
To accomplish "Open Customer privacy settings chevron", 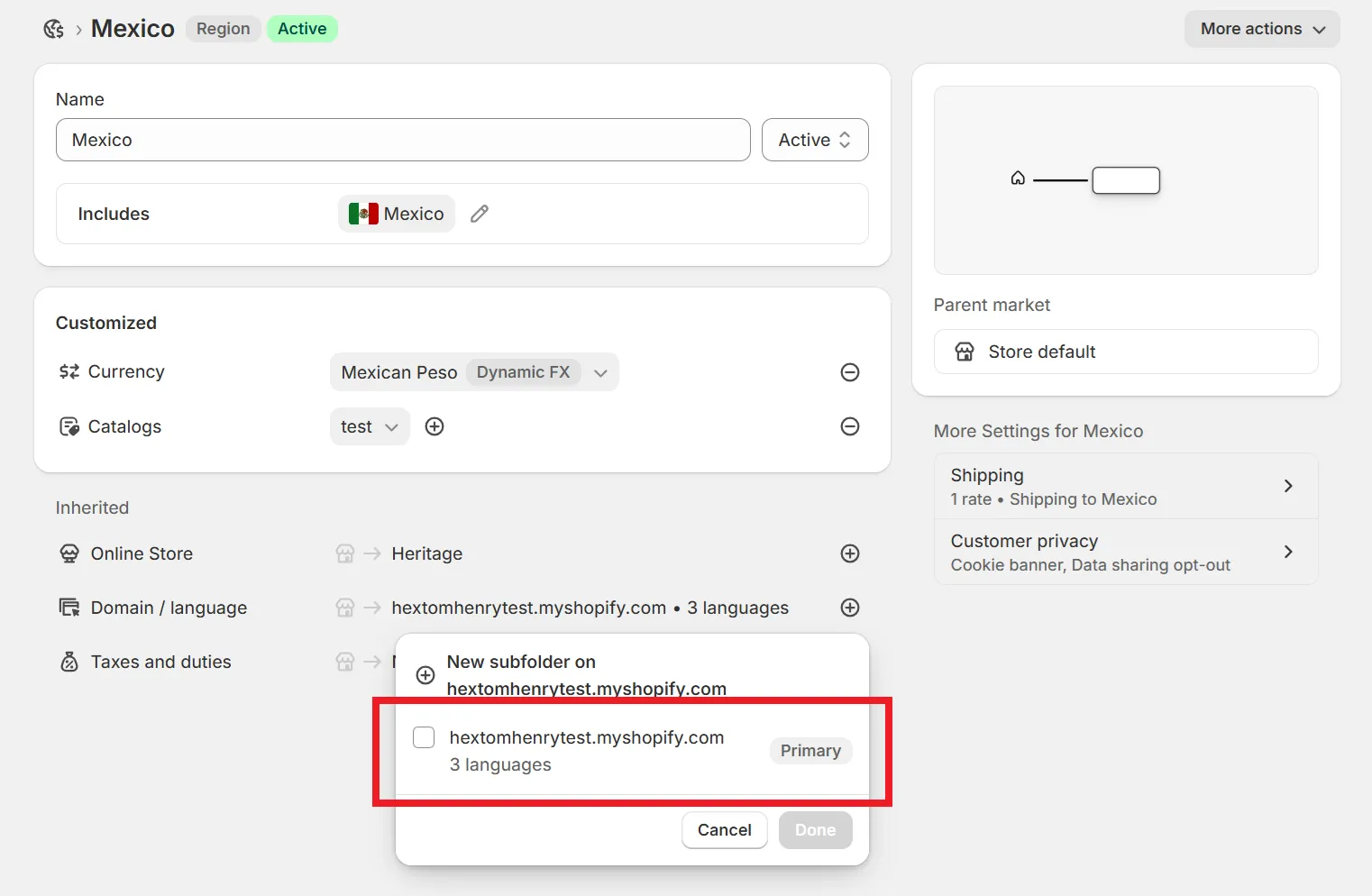I will click(1288, 552).
